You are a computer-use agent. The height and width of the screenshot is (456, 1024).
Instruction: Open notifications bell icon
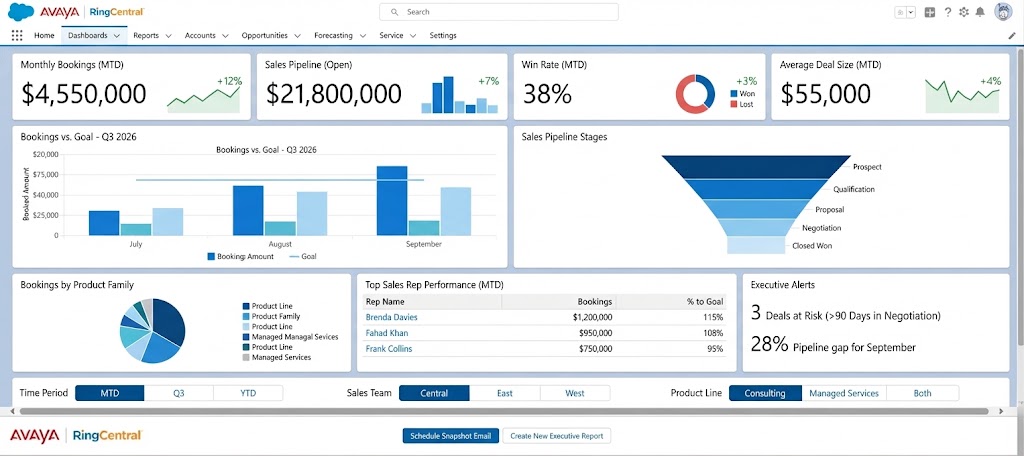pos(980,12)
